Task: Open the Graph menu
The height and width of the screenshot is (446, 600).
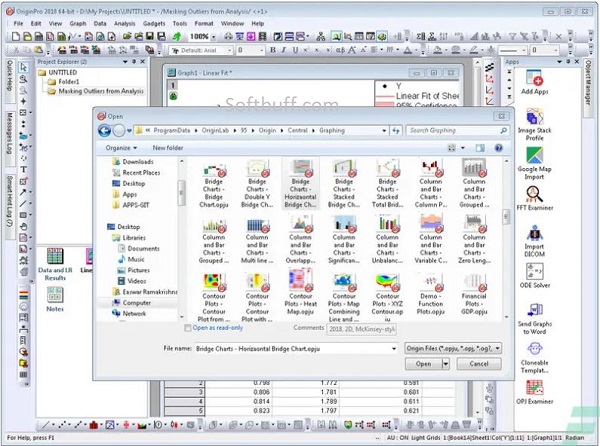Action: [x=78, y=23]
